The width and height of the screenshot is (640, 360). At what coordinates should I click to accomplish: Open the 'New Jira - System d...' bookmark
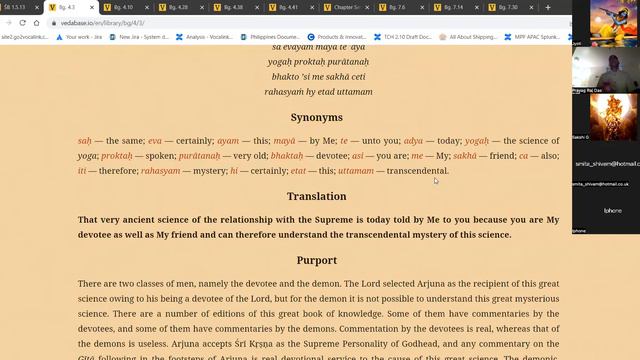[x=139, y=37]
